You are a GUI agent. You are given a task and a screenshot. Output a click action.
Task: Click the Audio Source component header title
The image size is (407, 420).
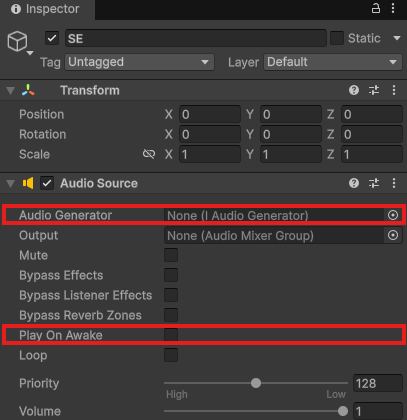(99, 183)
